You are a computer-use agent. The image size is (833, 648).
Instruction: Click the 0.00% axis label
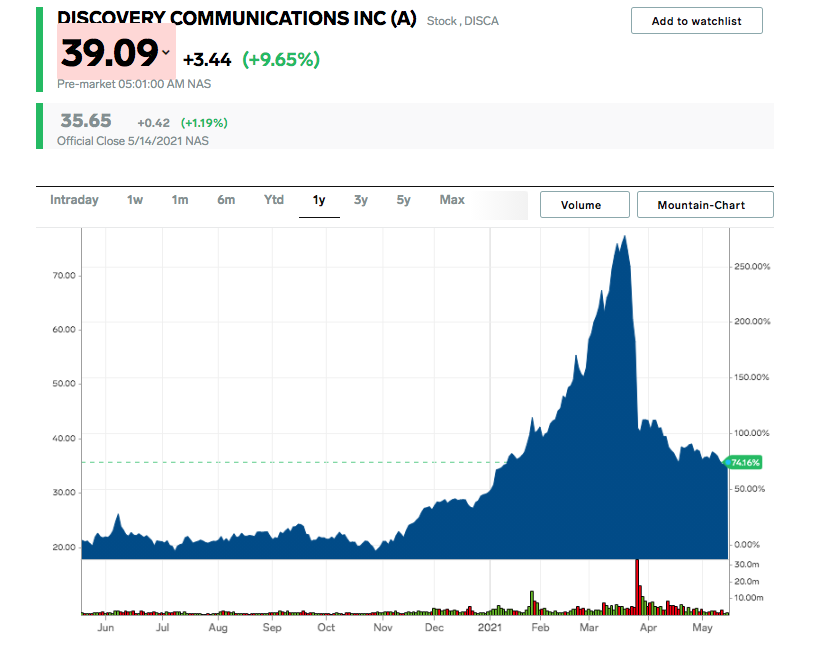click(x=747, y=544)
